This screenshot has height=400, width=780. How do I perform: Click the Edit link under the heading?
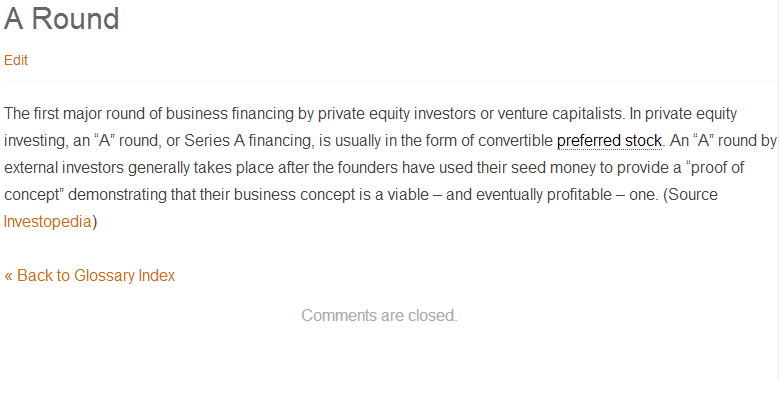pos(16,60)
